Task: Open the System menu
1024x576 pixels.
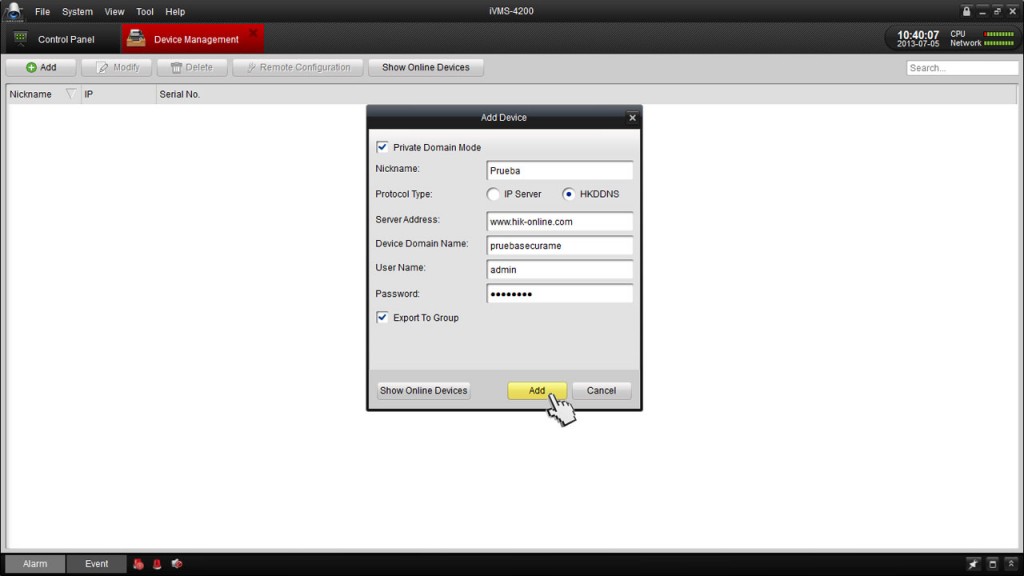Action: coord(77,12)
